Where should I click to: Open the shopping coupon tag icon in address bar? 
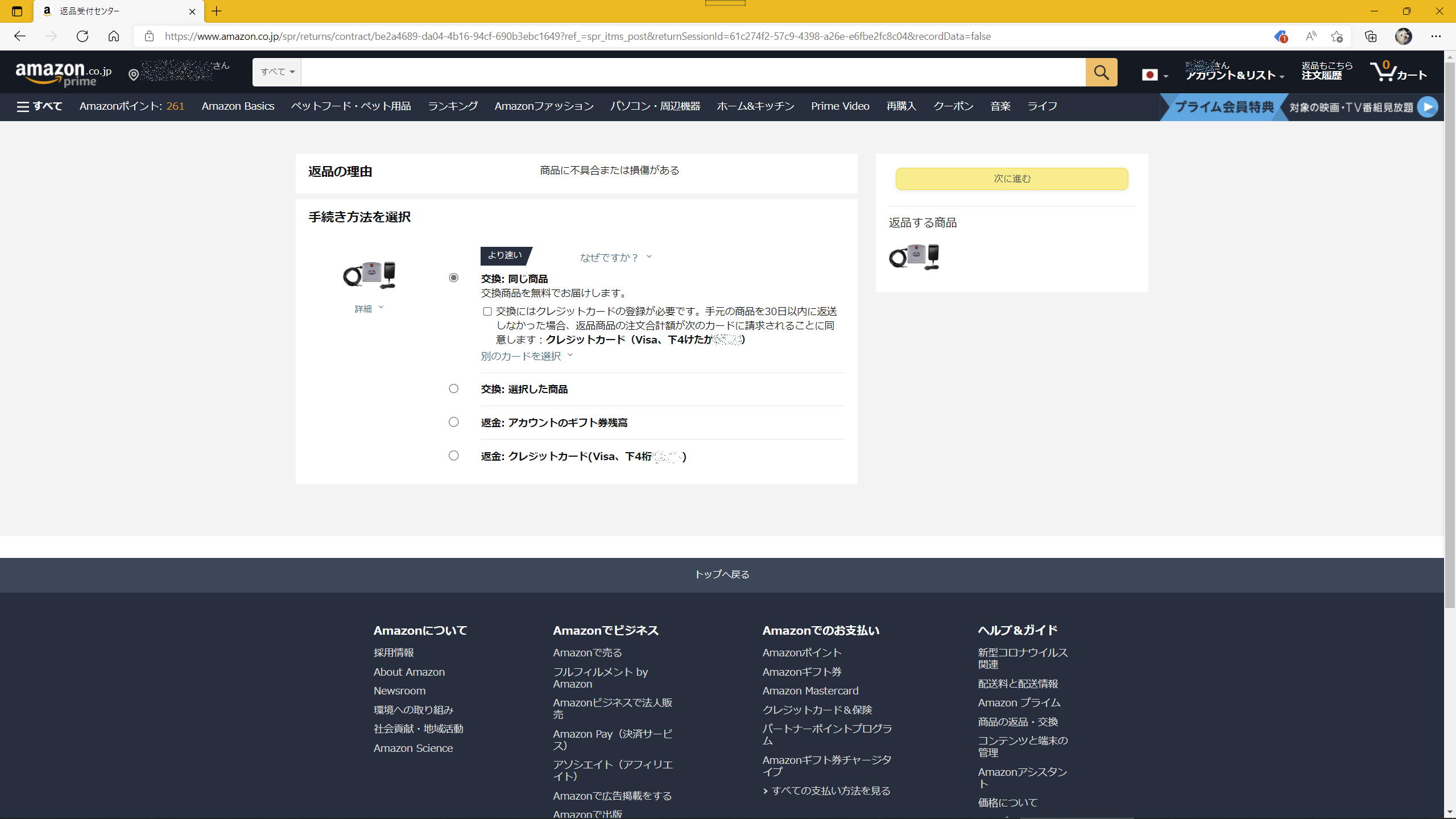click(1280, 36)
